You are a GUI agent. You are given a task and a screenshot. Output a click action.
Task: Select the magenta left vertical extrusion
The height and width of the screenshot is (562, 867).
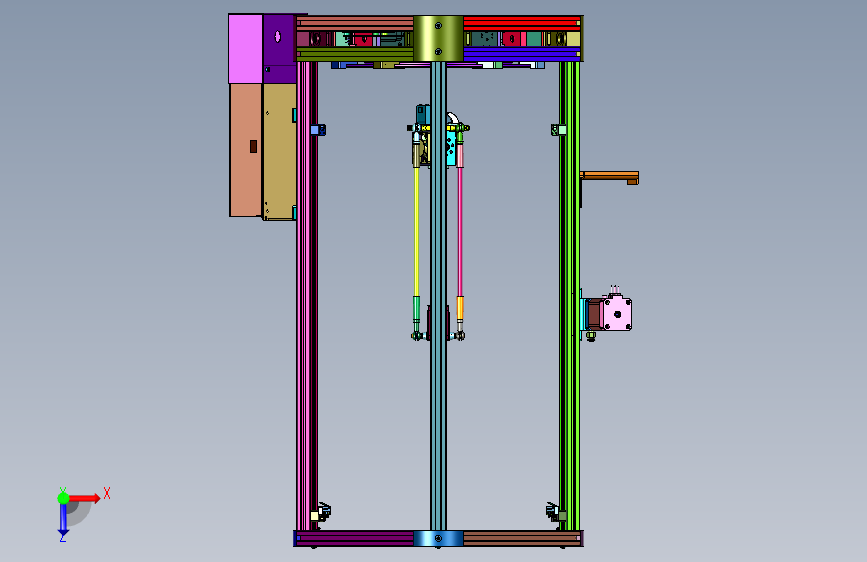tap(304, 296)
